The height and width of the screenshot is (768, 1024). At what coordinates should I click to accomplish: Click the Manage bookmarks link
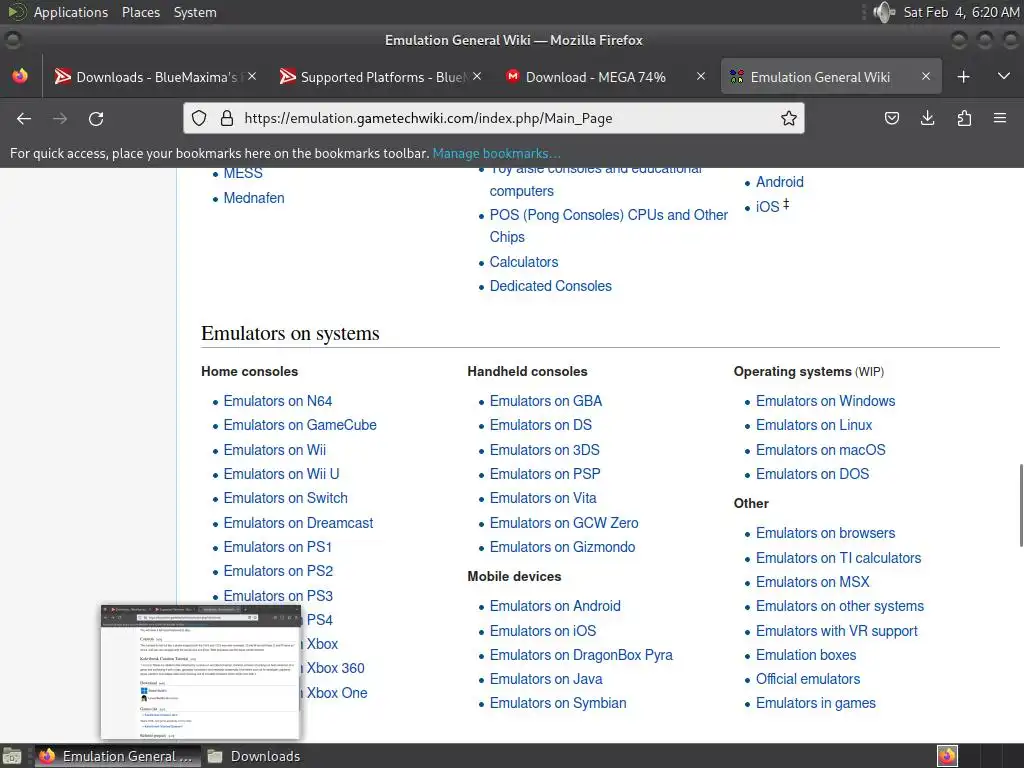(x=496, y=153)
